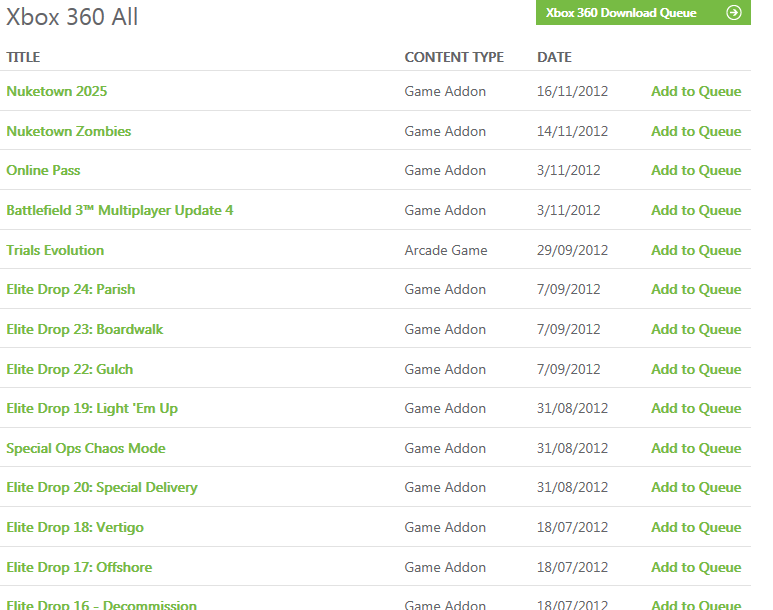The width and height of the screenshot is (773, 610).
Task: Open Elite Drop 22: Gulch link
Action: click(x=70, y=369)
